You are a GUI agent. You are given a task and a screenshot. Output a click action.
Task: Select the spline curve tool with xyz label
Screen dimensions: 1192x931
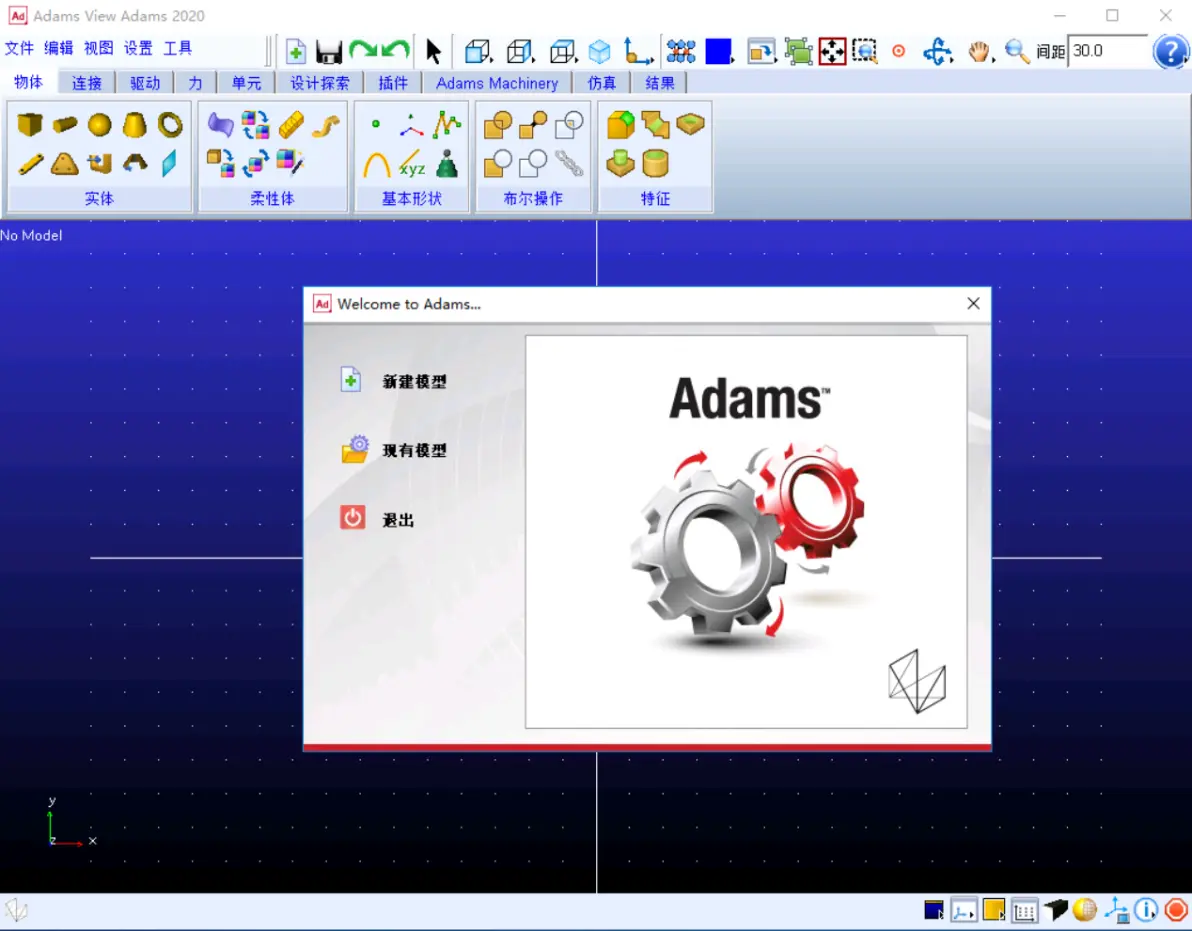tap(411, 164)
